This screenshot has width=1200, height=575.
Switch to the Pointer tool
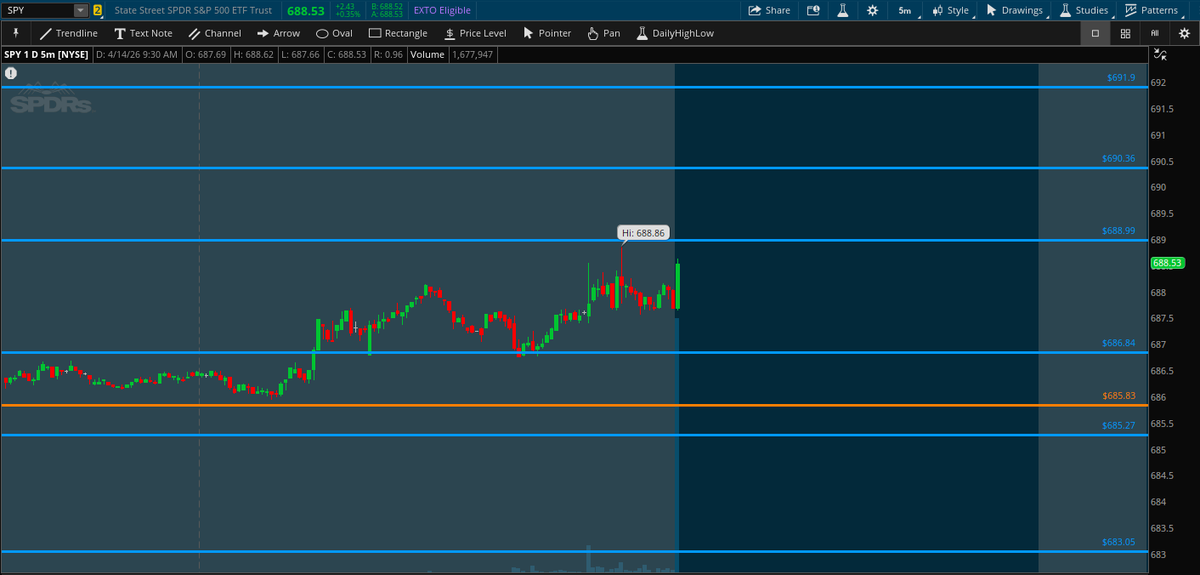point(547,33)
